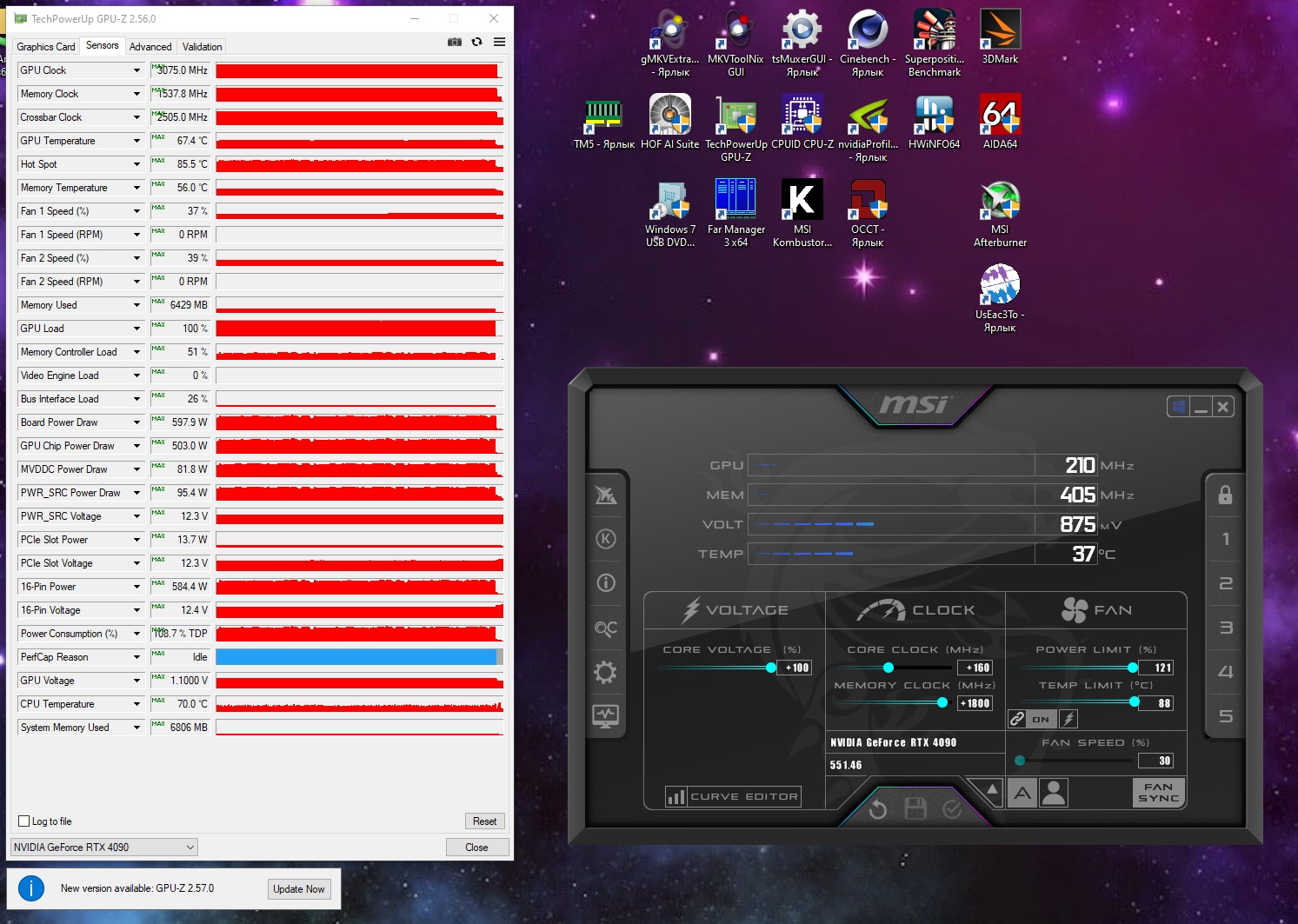The height and width of the screenshot is (924, 1298).
Task: Open the MSI Afterburner desktop icon
Action: (1000, 213)
